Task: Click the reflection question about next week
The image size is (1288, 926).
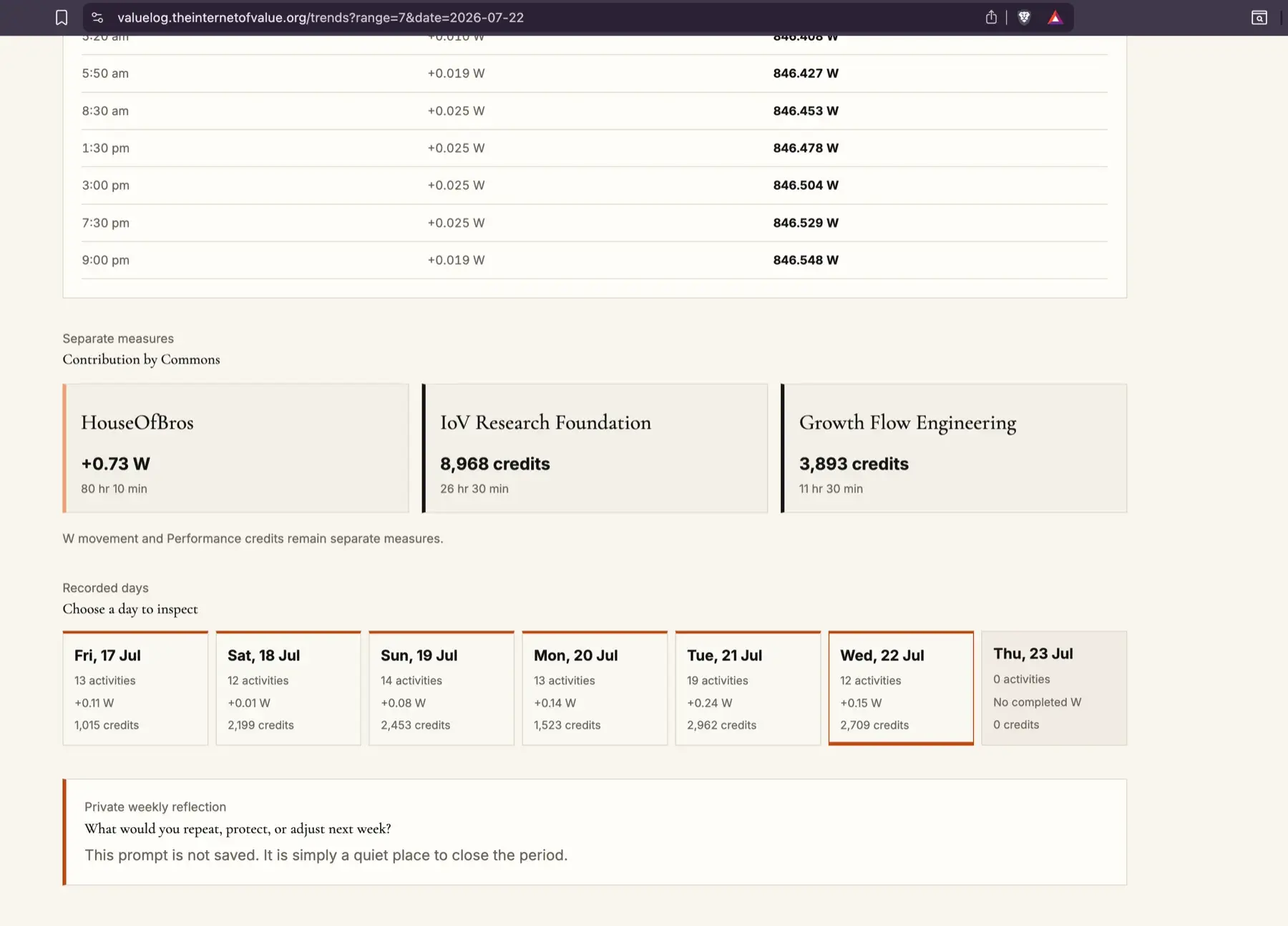Action: (238, 829)
